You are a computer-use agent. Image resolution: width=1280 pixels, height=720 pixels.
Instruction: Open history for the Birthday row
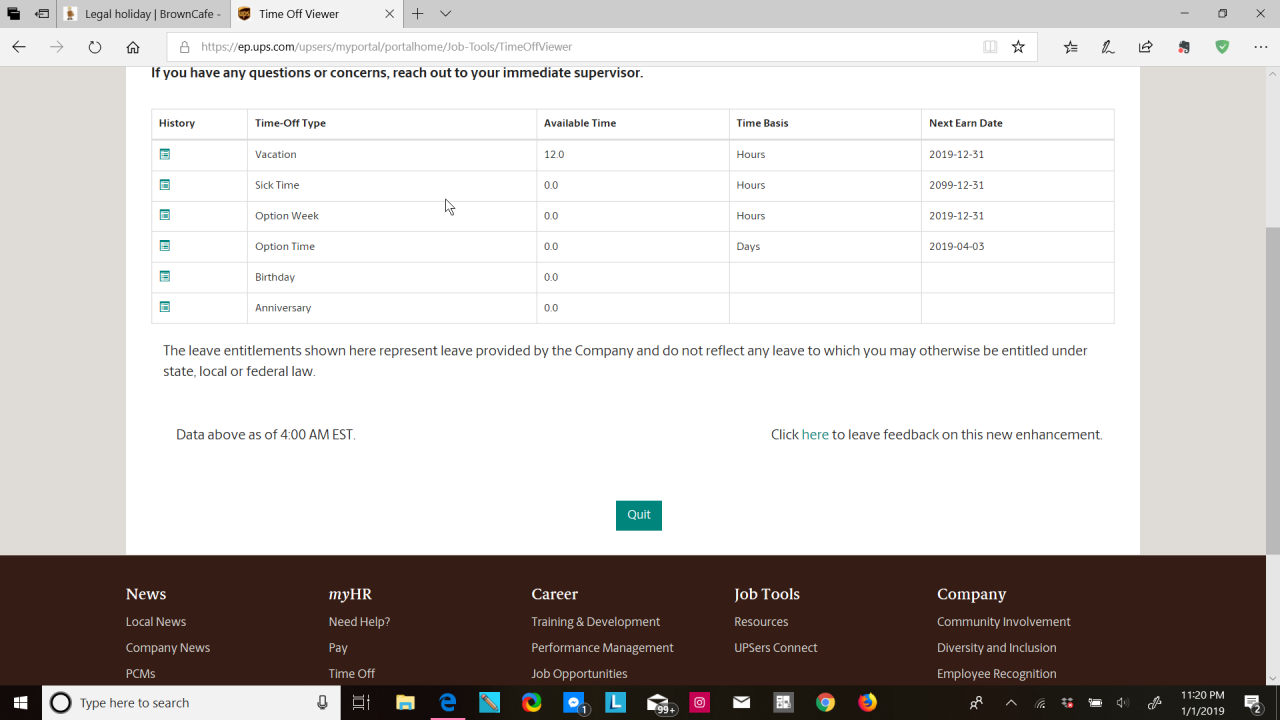pyautogui.click(x=165, y=276)
